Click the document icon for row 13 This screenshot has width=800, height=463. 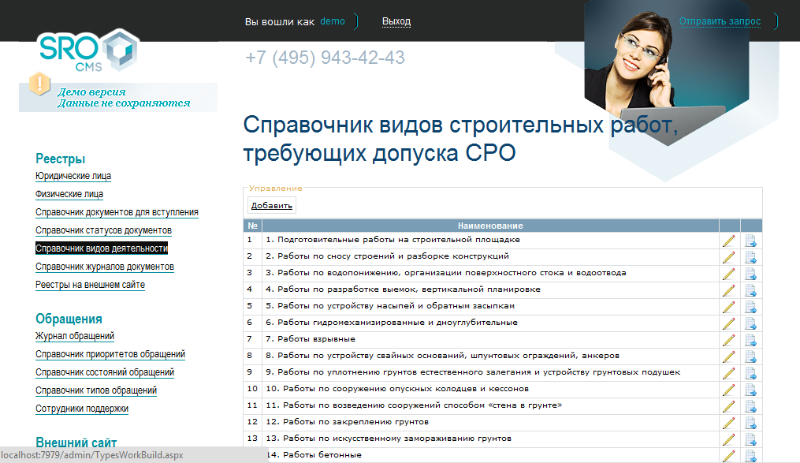pyautogui.click(x=750, y=438)
